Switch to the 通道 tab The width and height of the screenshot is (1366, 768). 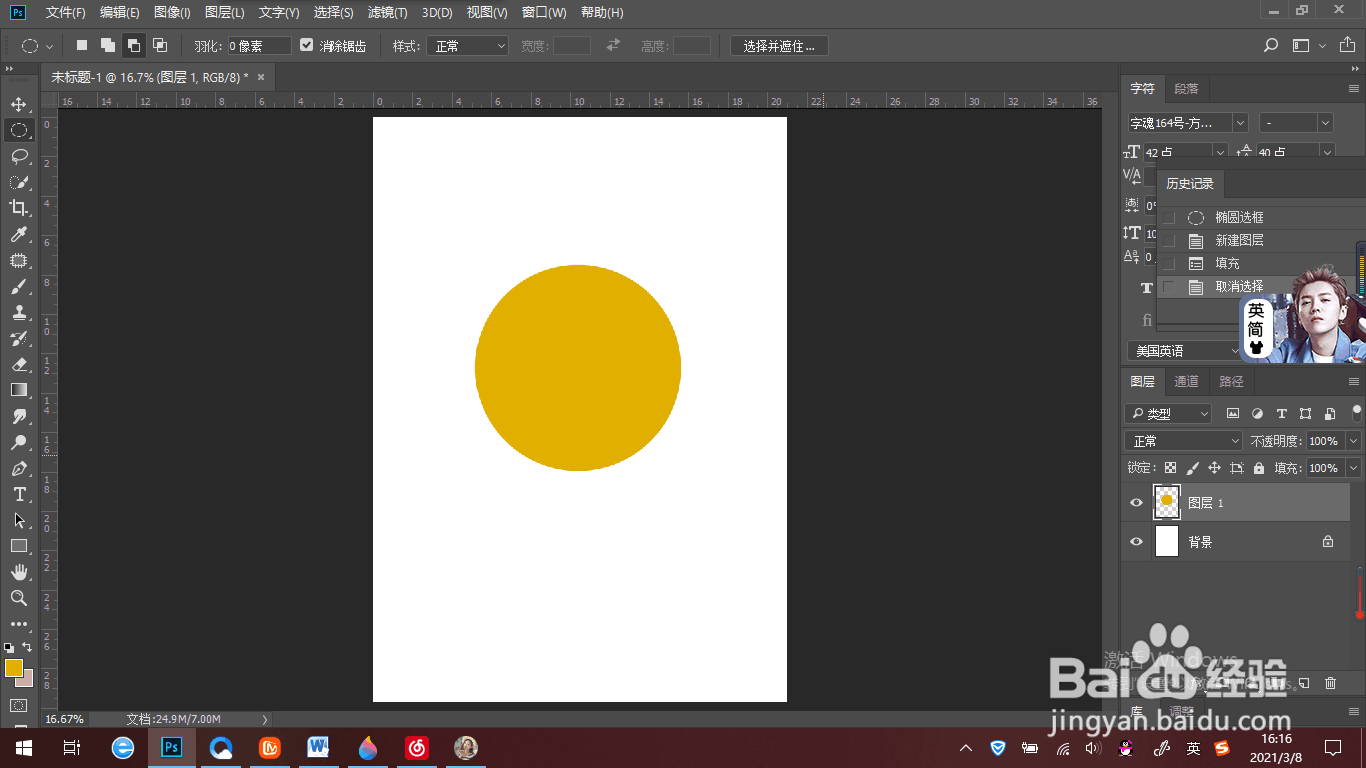(x=1186, y=381)
